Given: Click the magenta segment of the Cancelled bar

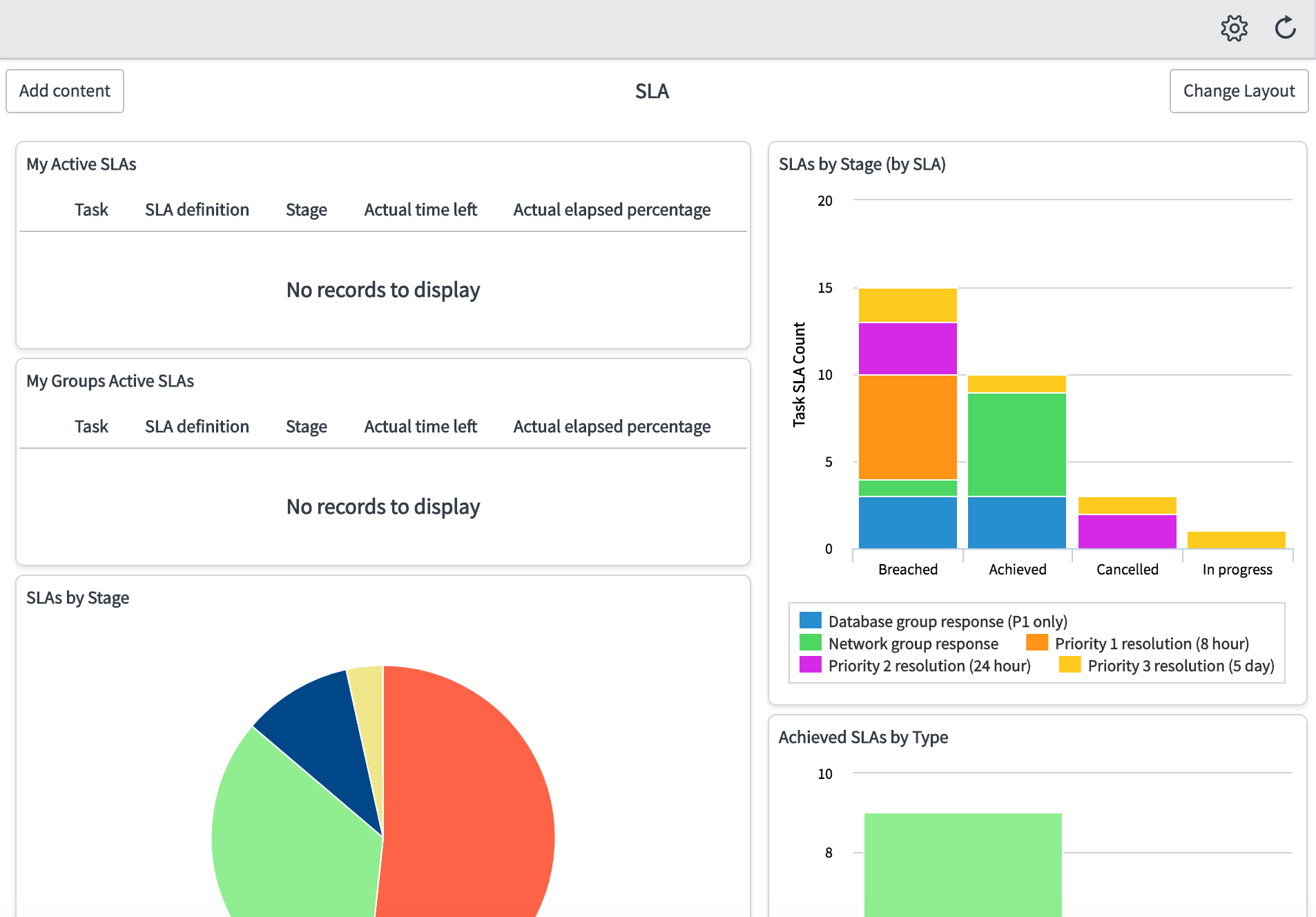Looking at the screenshot, I should (1128, 532).
